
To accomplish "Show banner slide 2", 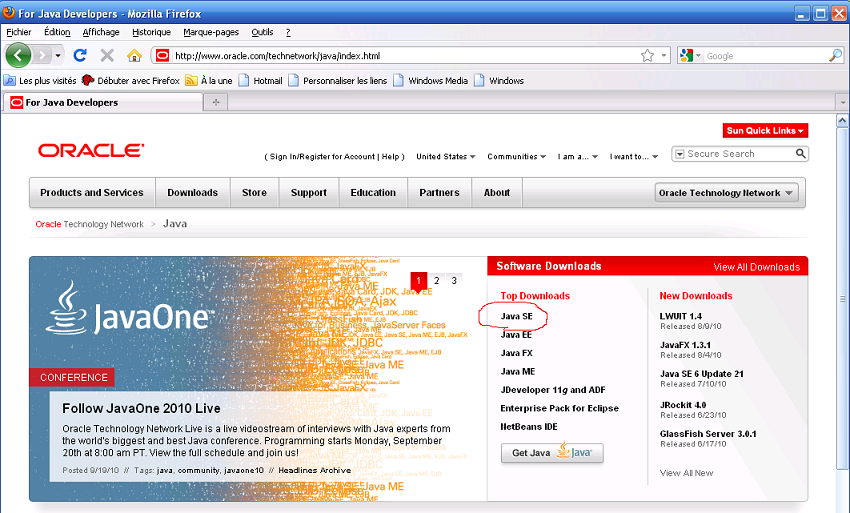I will click(x=436, y=280).
